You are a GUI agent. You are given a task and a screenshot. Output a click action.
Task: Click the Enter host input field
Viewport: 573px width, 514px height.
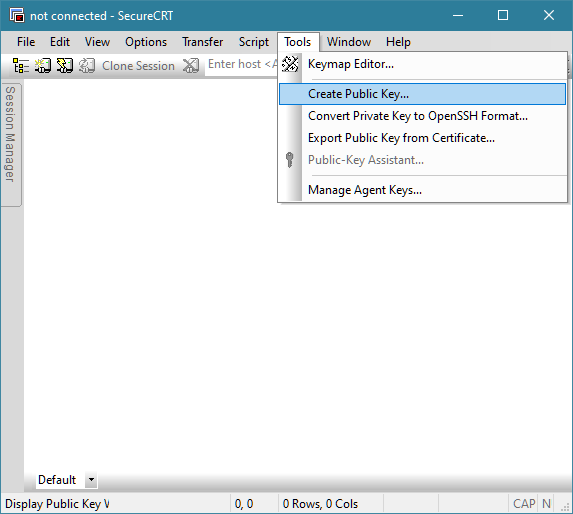click(x=242, y=64)
